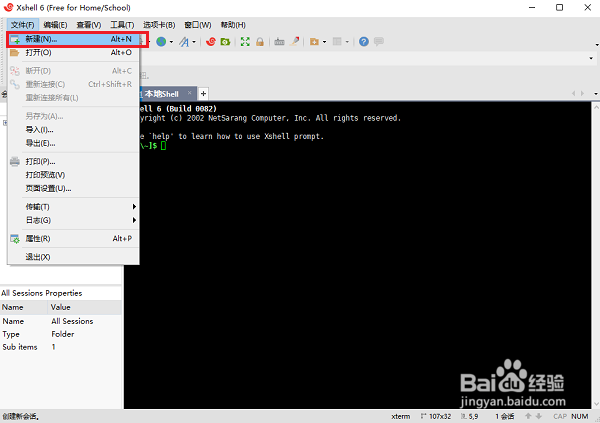Viewport: 600px width, 423px height.
Task: Add a new tab with the plus button
Action: point(204,93)
